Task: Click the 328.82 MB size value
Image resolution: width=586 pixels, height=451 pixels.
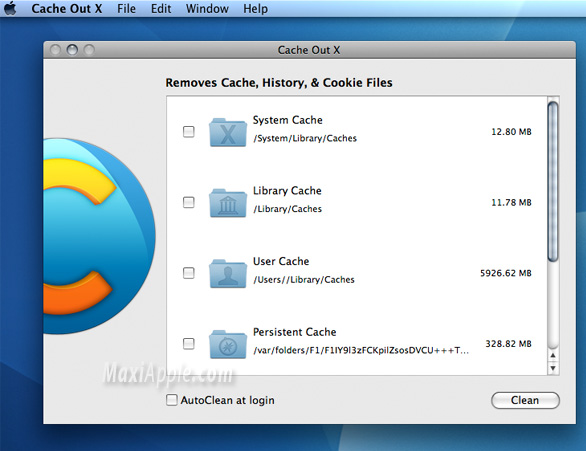Action: point(508,343)
